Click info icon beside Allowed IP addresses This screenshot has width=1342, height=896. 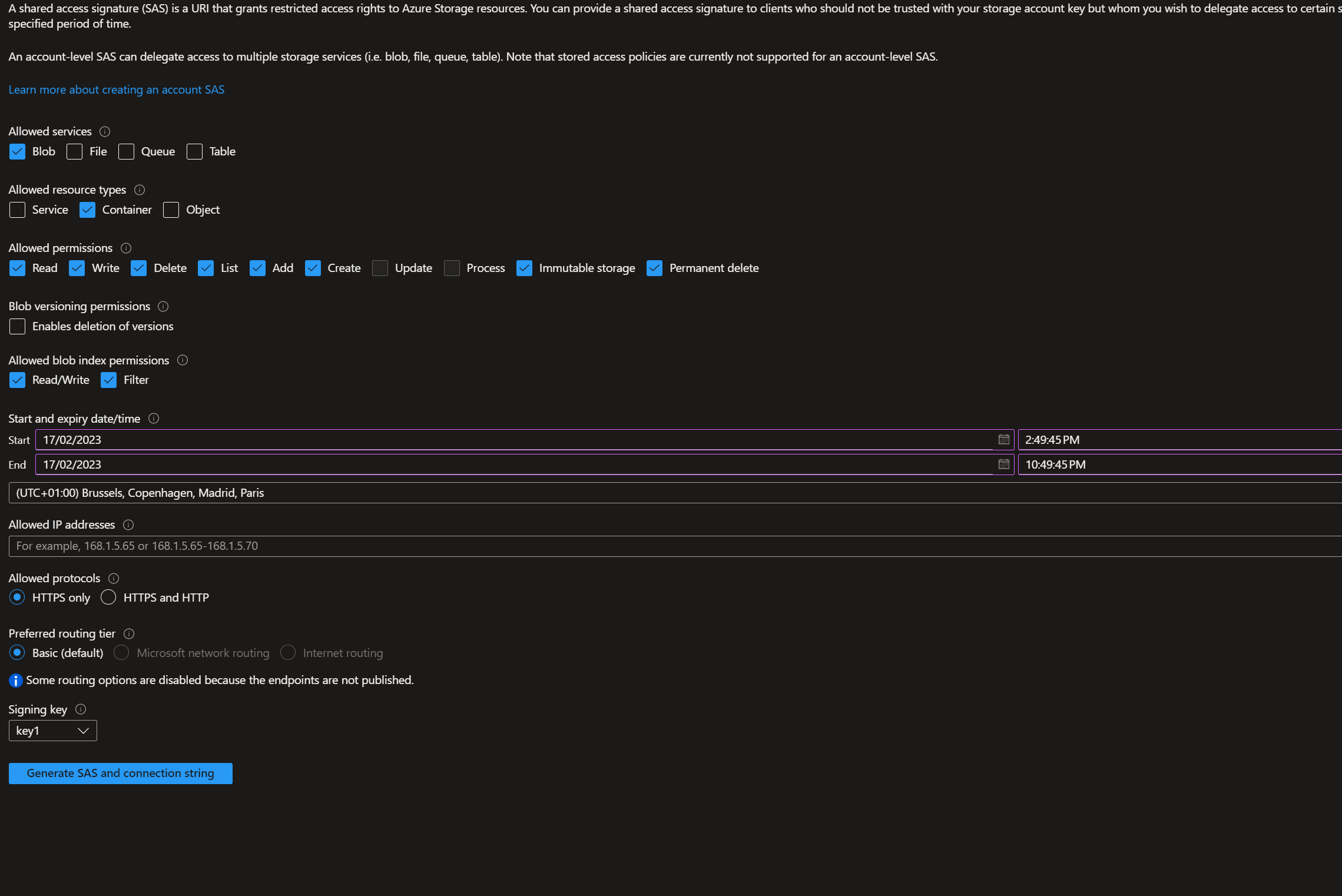[x=128, y=525]
